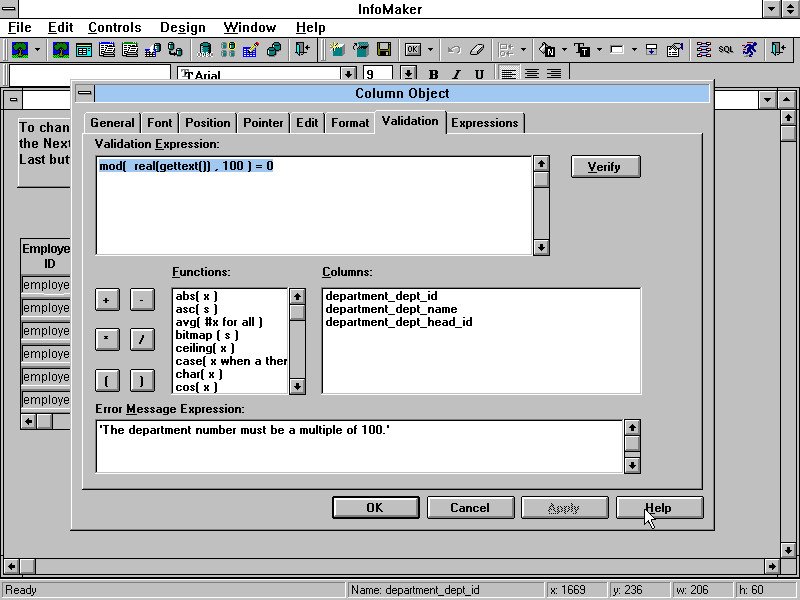Click the overlapping teal cylinders Database icon
The width and height of the screenshot is (800, 600).
274,49
